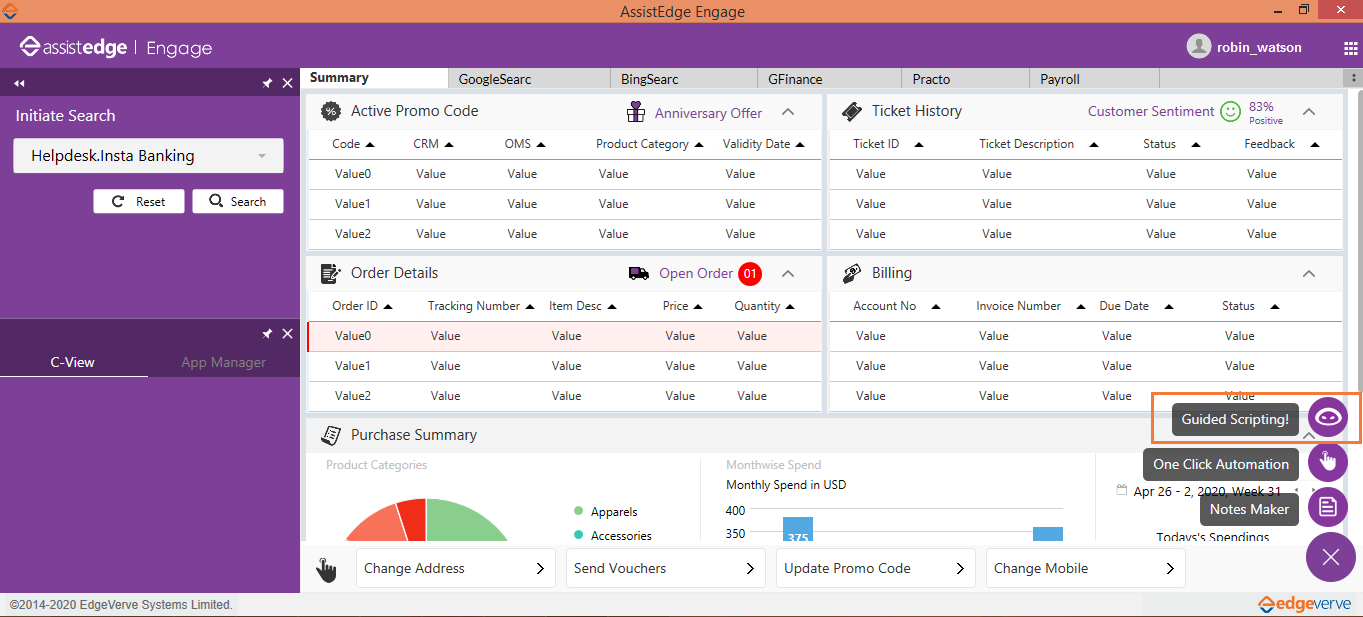
Task: Click the hand icon in the bottom action bar
Action: (x=326, y=570)
